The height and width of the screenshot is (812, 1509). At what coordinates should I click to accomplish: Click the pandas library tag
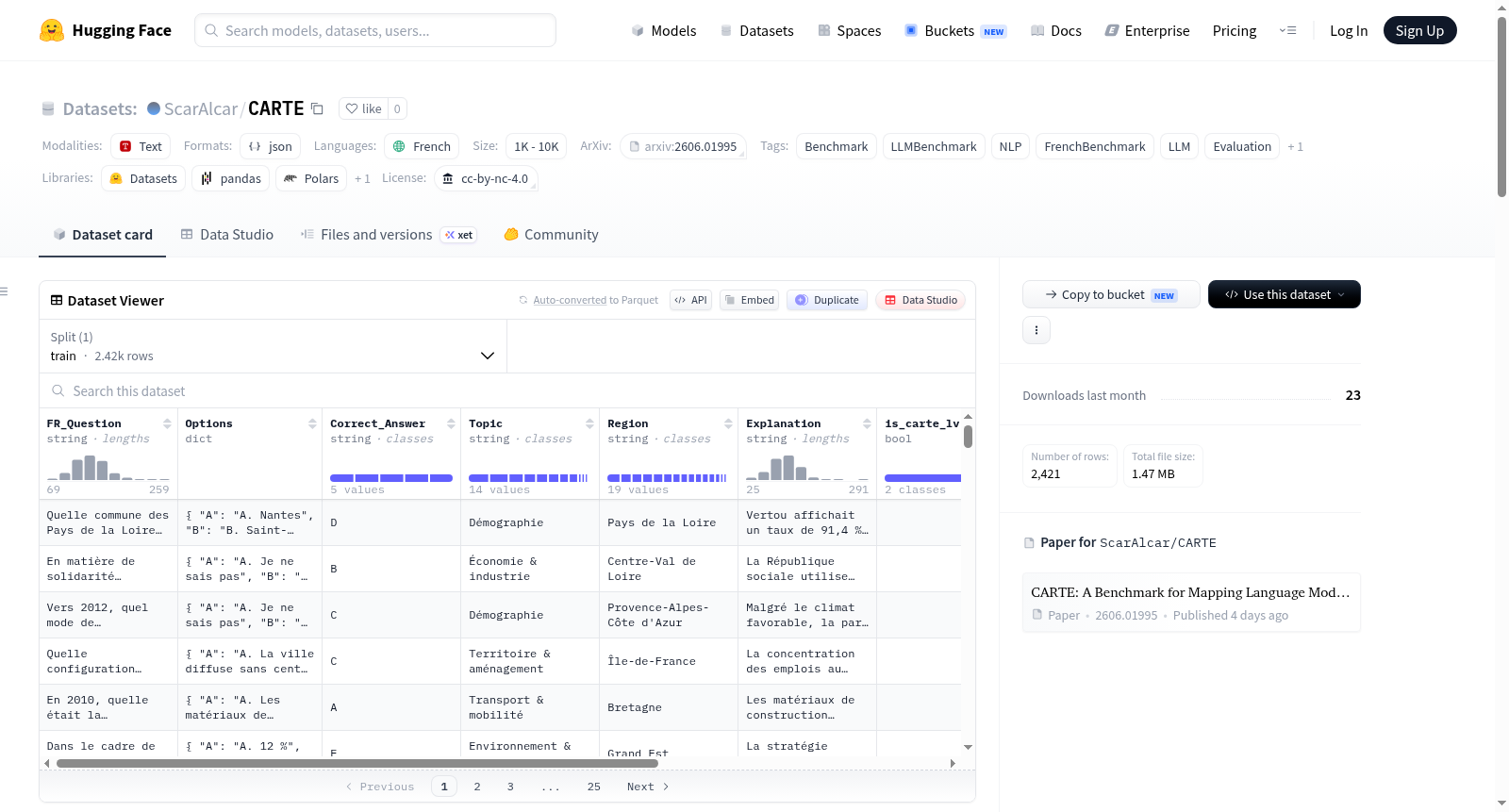click(x=231, y=178)
